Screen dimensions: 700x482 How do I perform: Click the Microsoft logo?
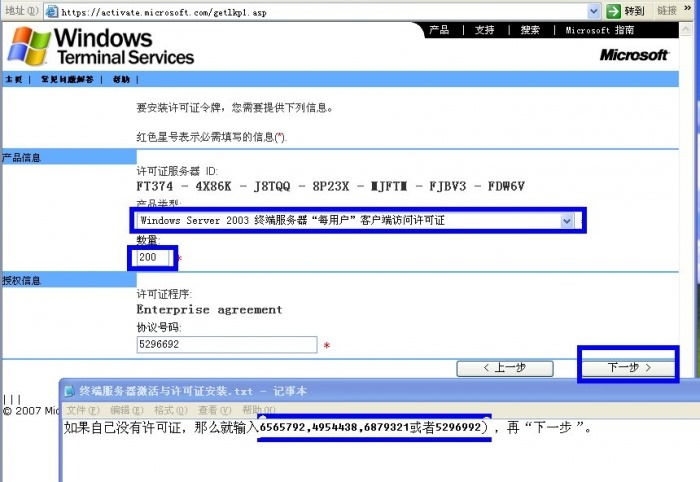pos(634,55)
